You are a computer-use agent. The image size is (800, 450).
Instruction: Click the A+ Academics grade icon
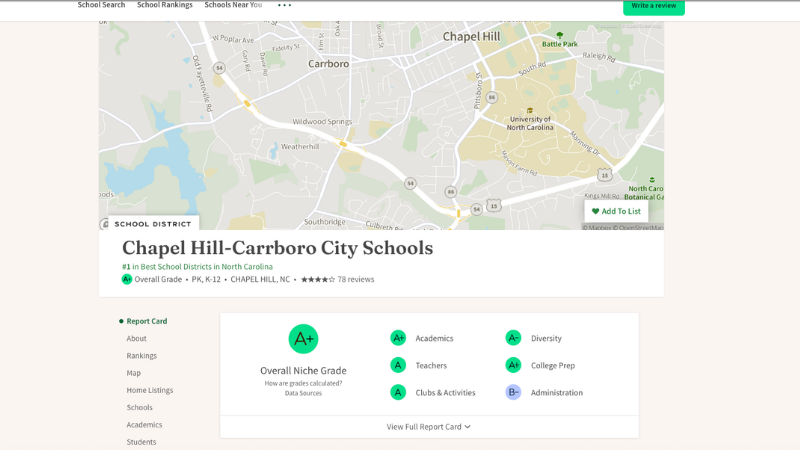pos(398,338)
